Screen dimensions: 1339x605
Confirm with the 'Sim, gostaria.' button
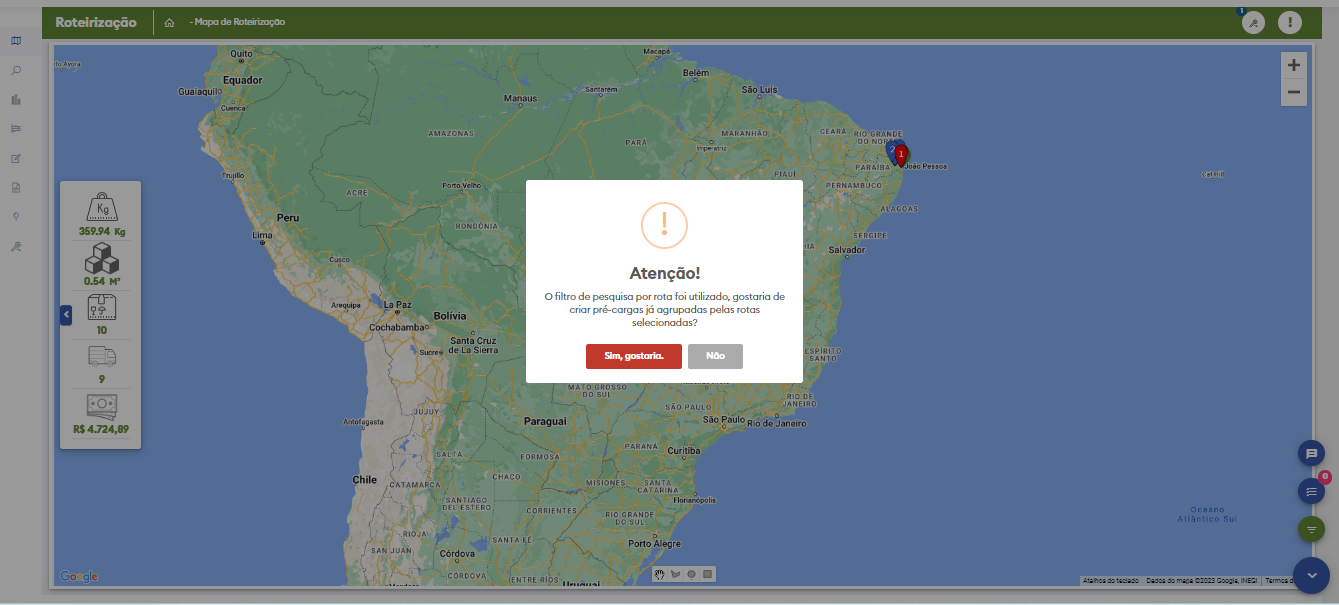634,356
